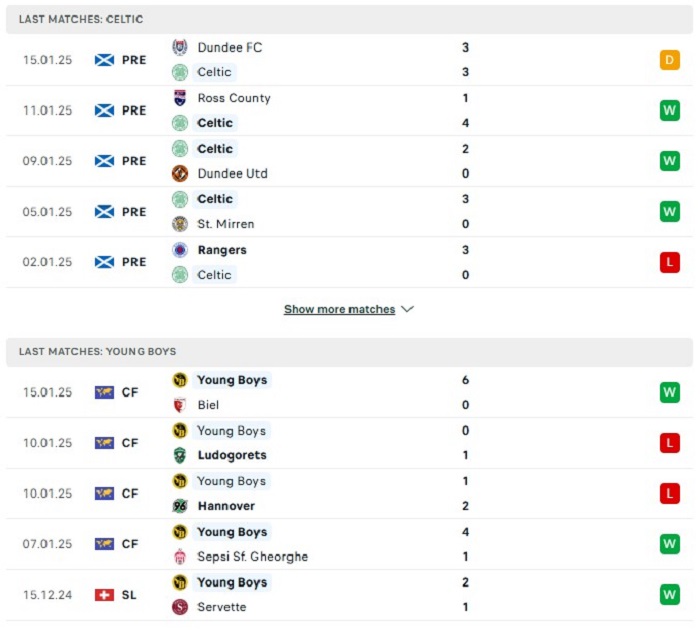Click the Sepsi Sf. Gheorghe crest
Viewport: 700px width, 634px height.
click(x=180, y=556)
